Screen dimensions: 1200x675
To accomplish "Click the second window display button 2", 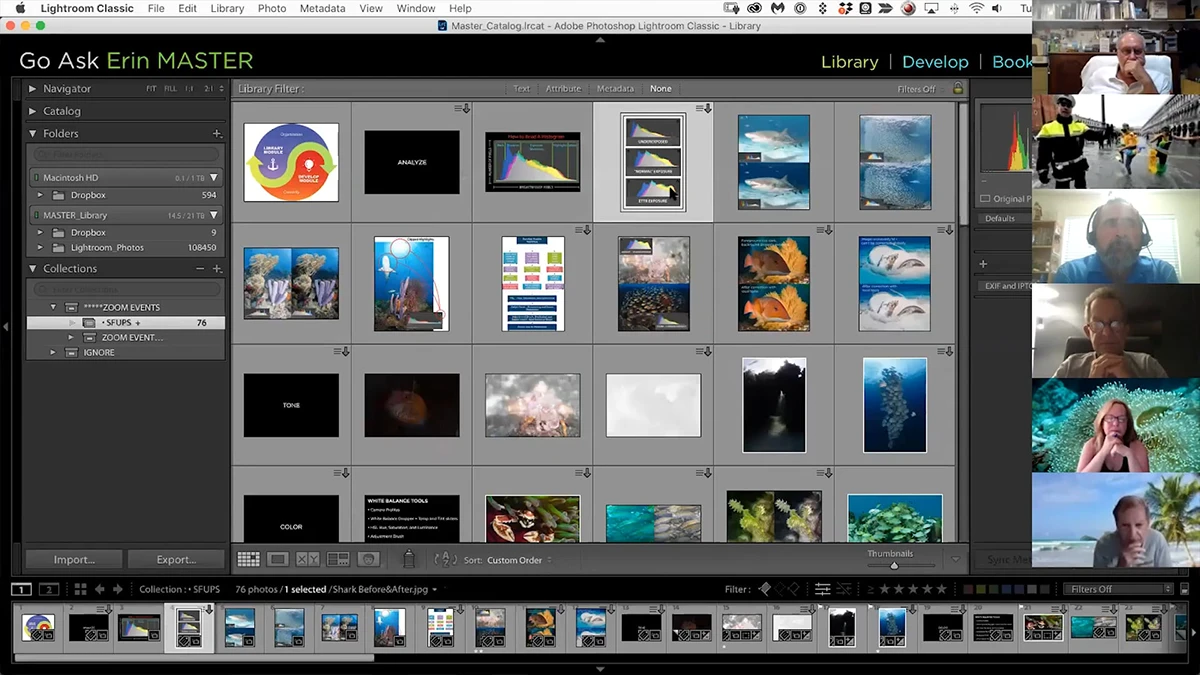I will (48, 589).
